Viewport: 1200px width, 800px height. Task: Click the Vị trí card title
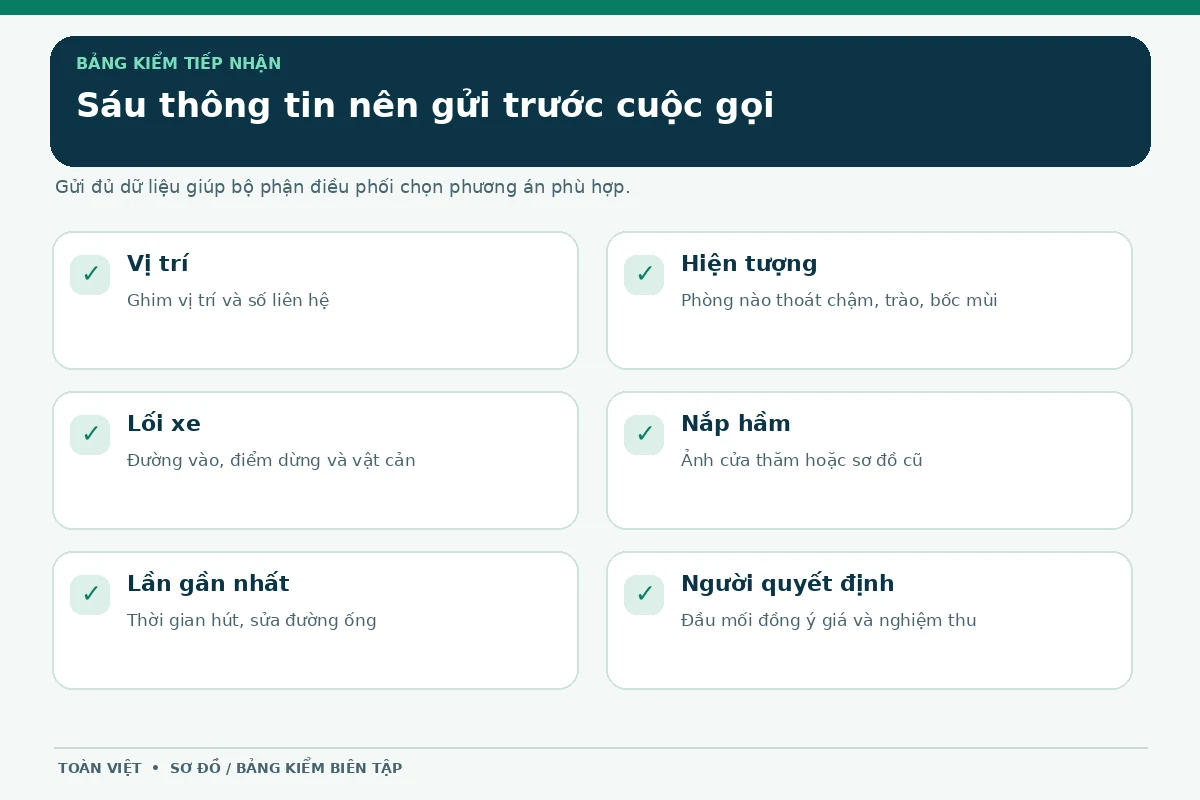click(158, 264)
